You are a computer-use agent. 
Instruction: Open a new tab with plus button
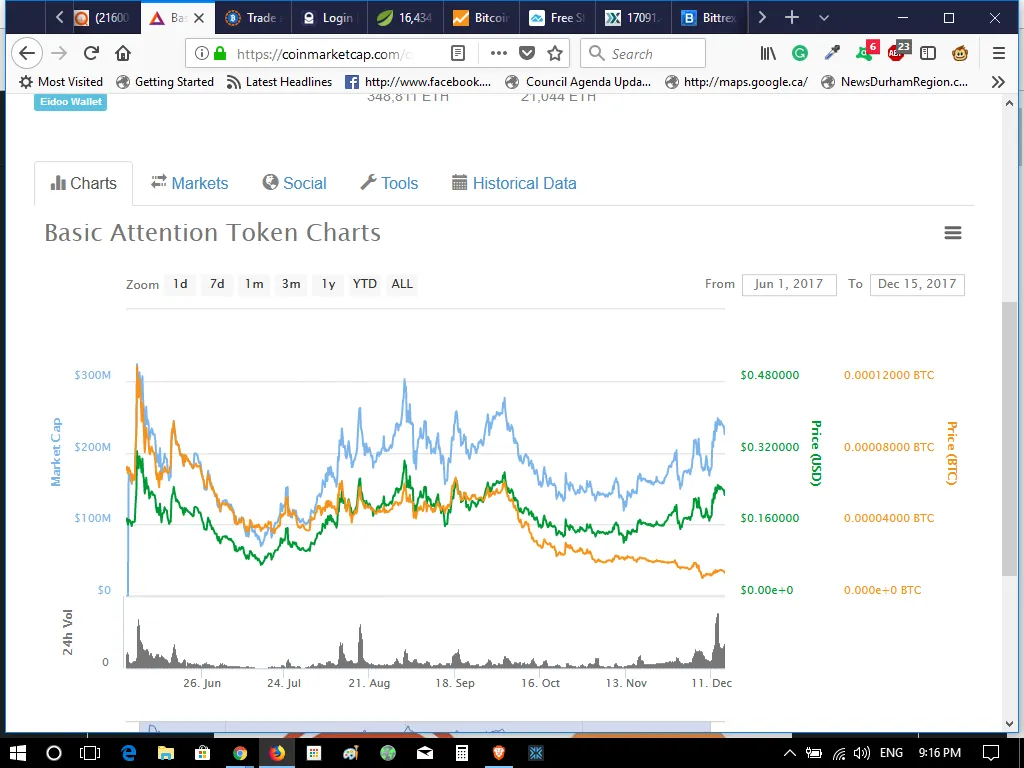792,18
